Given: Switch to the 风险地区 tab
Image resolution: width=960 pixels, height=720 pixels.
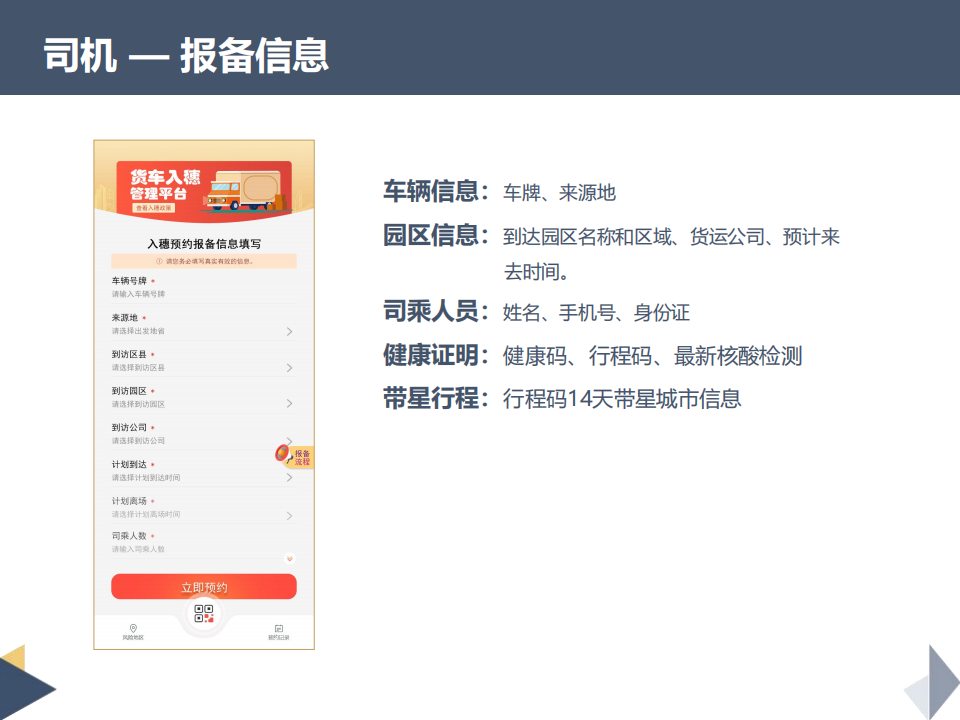Looking at the screenshot, I should 133,635.
